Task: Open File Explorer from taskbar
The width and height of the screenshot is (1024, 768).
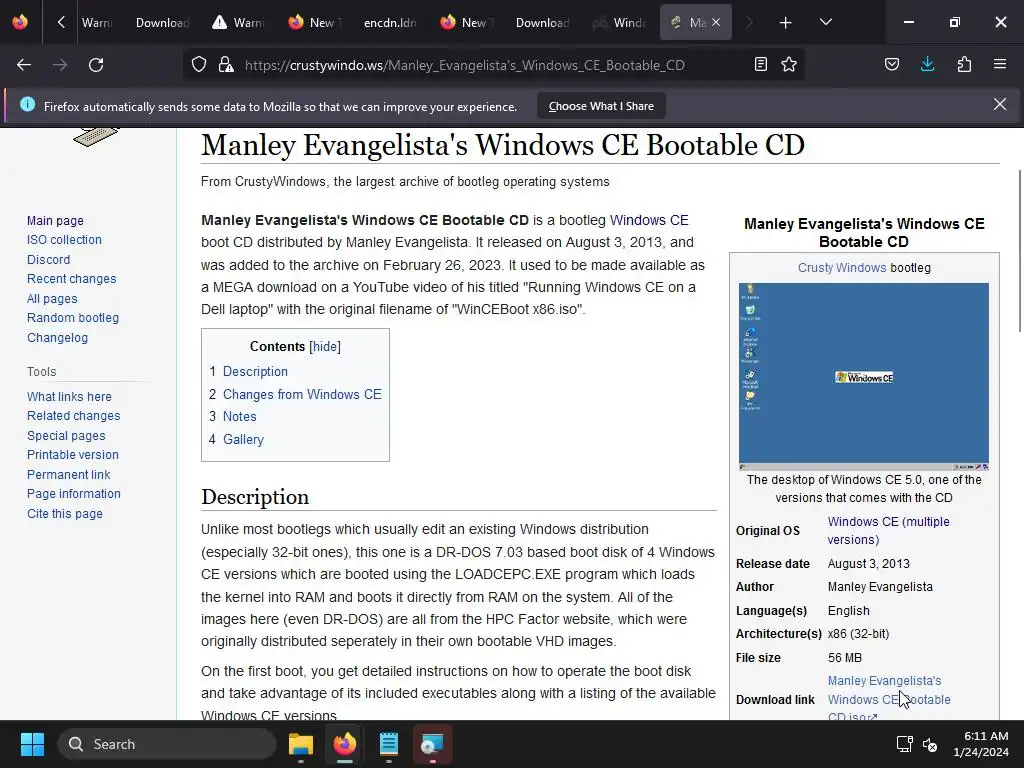Action: 301,744
